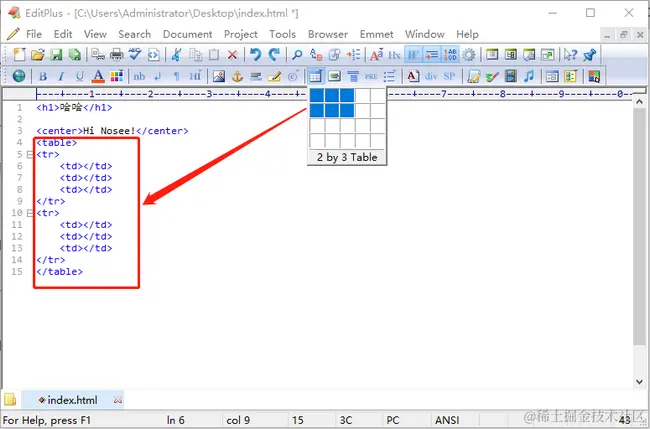Screen dimensions: 650x429
Task: Click the directory folder icon at the bottom left
Action: (x=10, y=400)
